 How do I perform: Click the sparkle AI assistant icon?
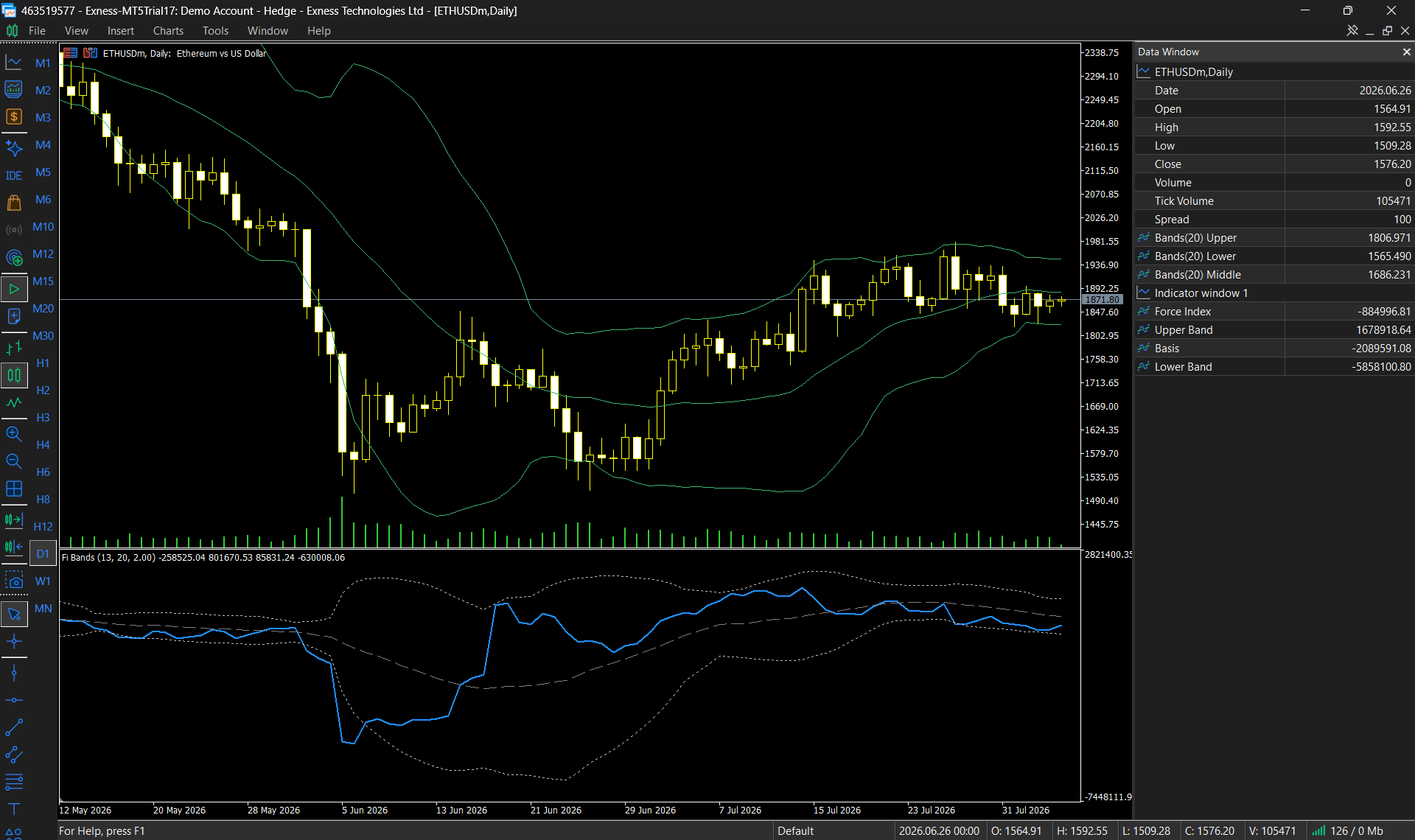tap(14, 148)
